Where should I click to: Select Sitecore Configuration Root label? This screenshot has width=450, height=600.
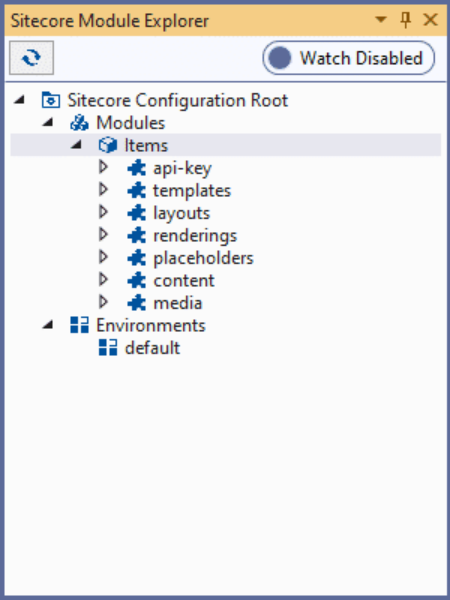coord(178,100)
